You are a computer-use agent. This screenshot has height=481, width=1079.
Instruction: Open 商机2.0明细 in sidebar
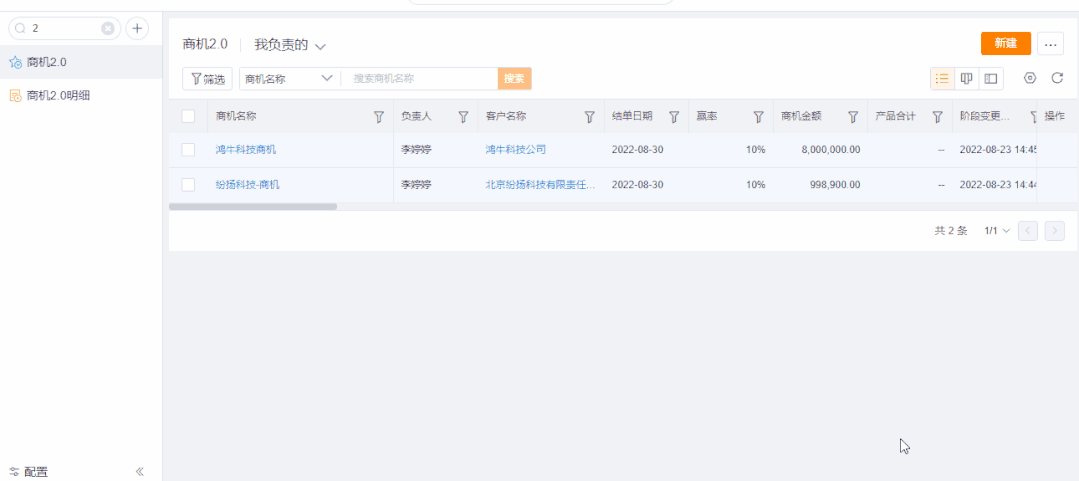click(x=81, y=96)
